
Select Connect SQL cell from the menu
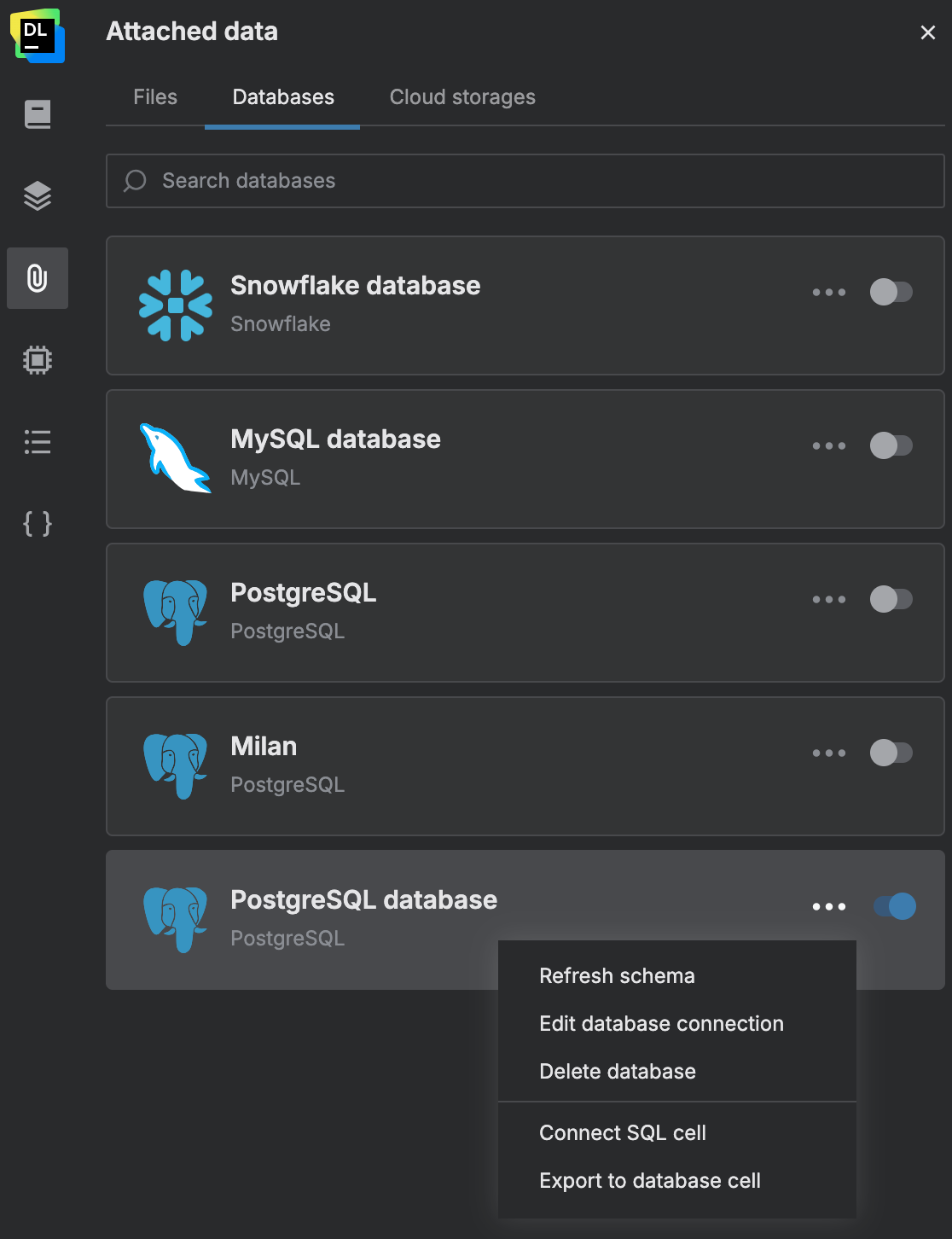pyautogui.click(x=622, y=1132)
